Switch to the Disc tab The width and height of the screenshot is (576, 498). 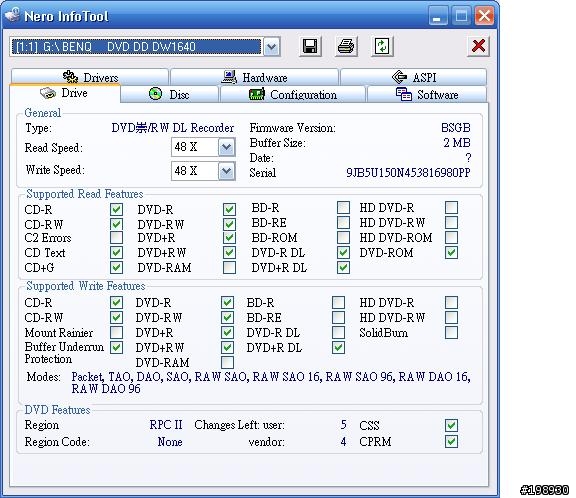coord(169,94)
